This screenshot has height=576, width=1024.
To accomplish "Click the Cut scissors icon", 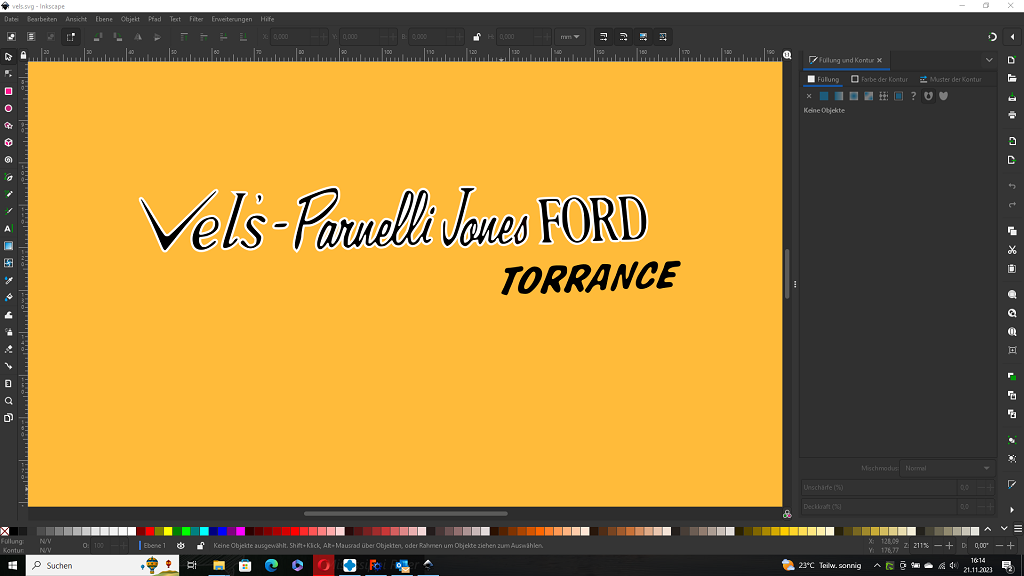I will 1012,249.
